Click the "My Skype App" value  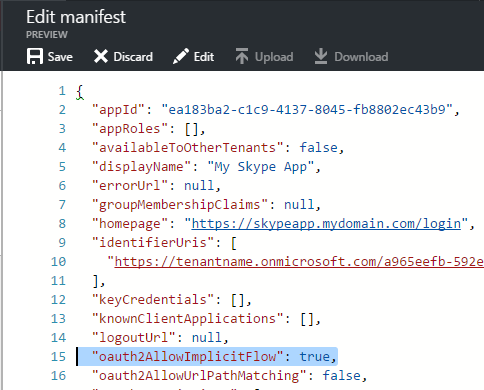(x=260, y=167)
